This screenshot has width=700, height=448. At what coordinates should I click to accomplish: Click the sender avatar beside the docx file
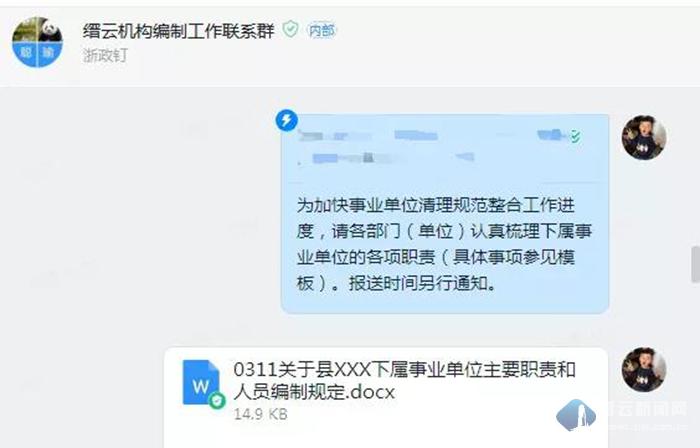644,369
